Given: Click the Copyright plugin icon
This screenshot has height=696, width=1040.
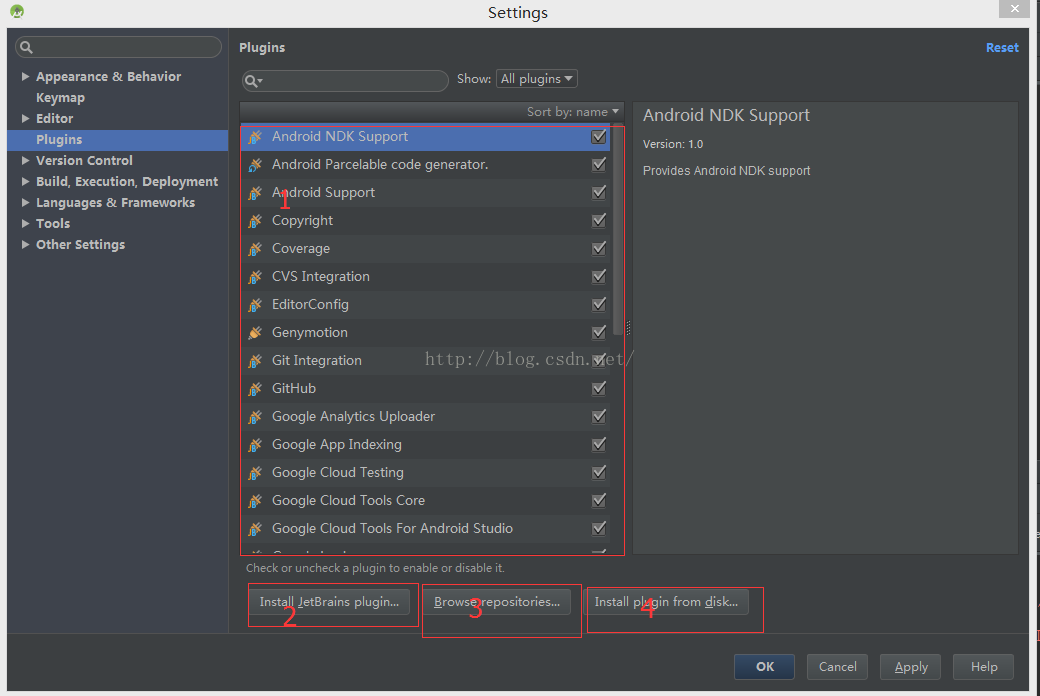Looking at the screenshot, I should coord(255,220).
